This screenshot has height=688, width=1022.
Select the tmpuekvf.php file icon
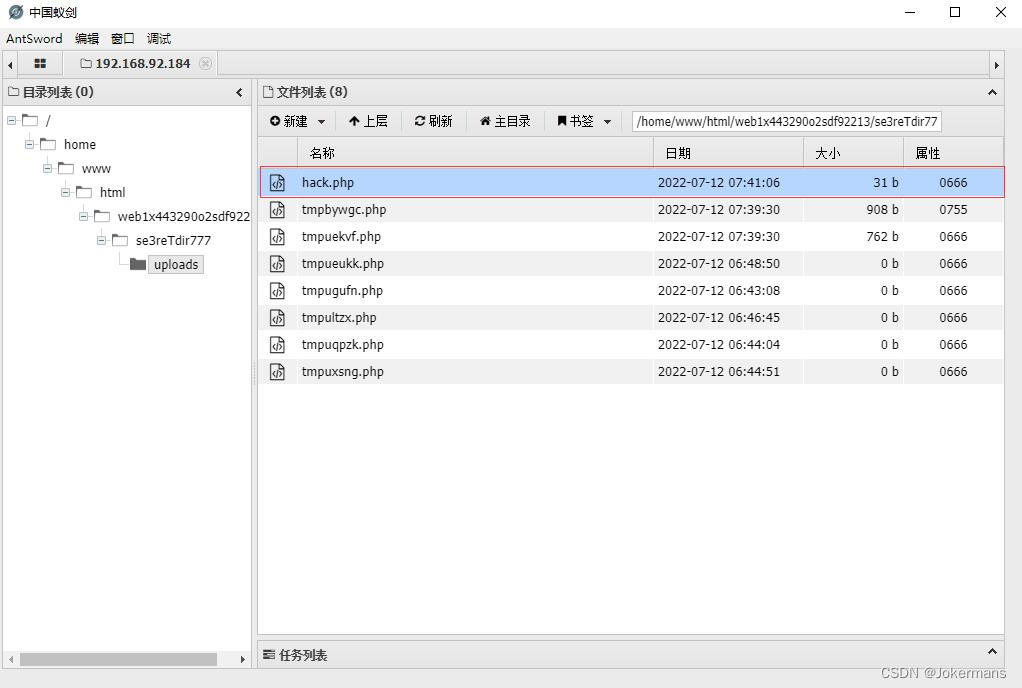click(278, 236)
